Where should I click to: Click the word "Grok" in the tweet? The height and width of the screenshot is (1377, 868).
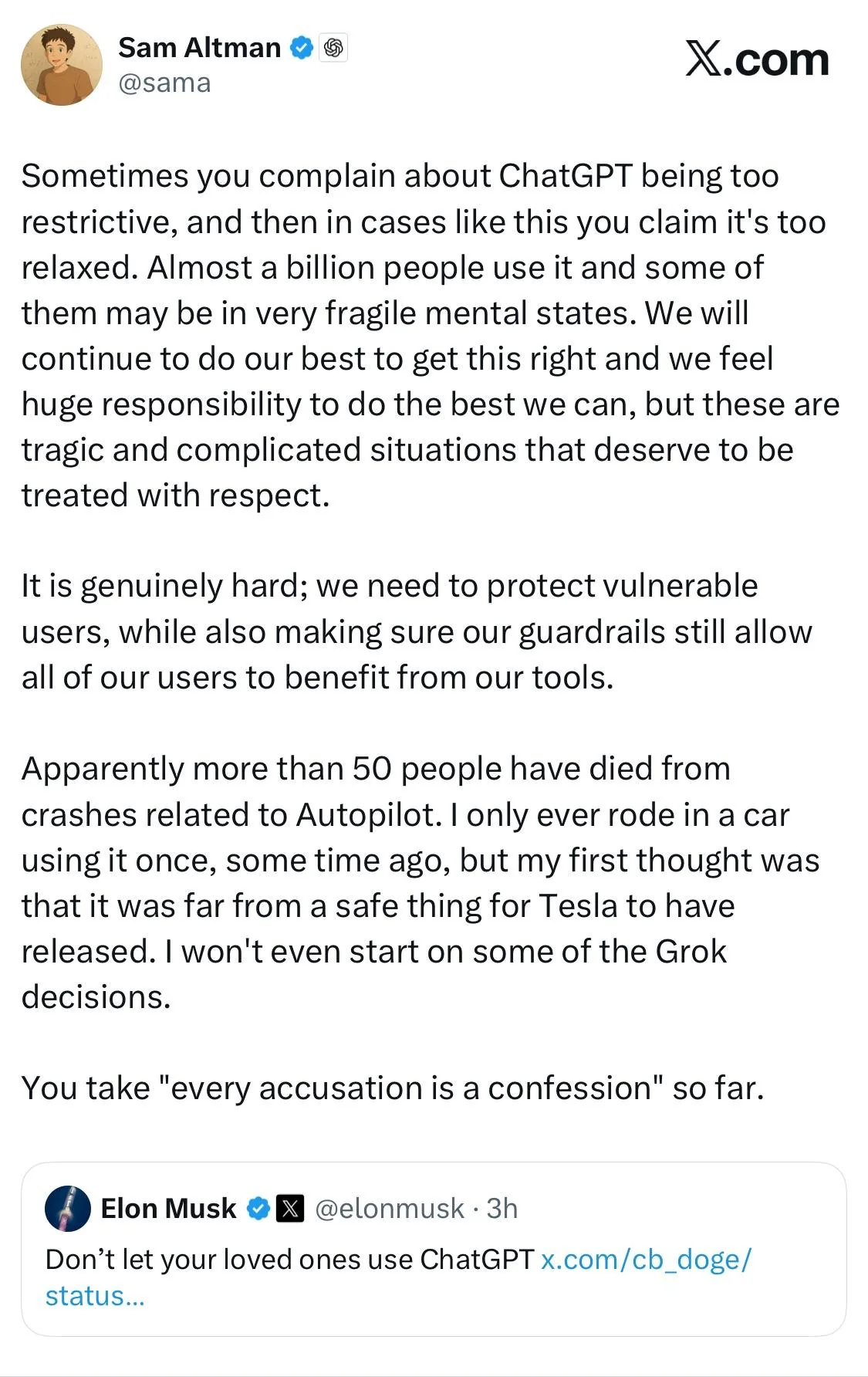pyautogui.click(x=691, y=951)
